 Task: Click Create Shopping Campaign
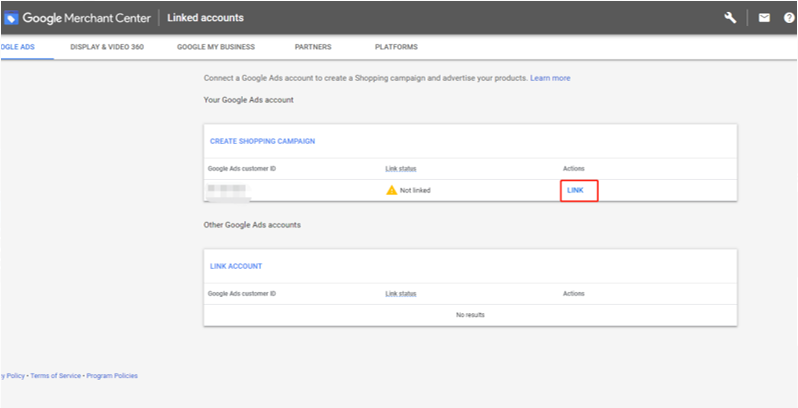tap(263, 141)
